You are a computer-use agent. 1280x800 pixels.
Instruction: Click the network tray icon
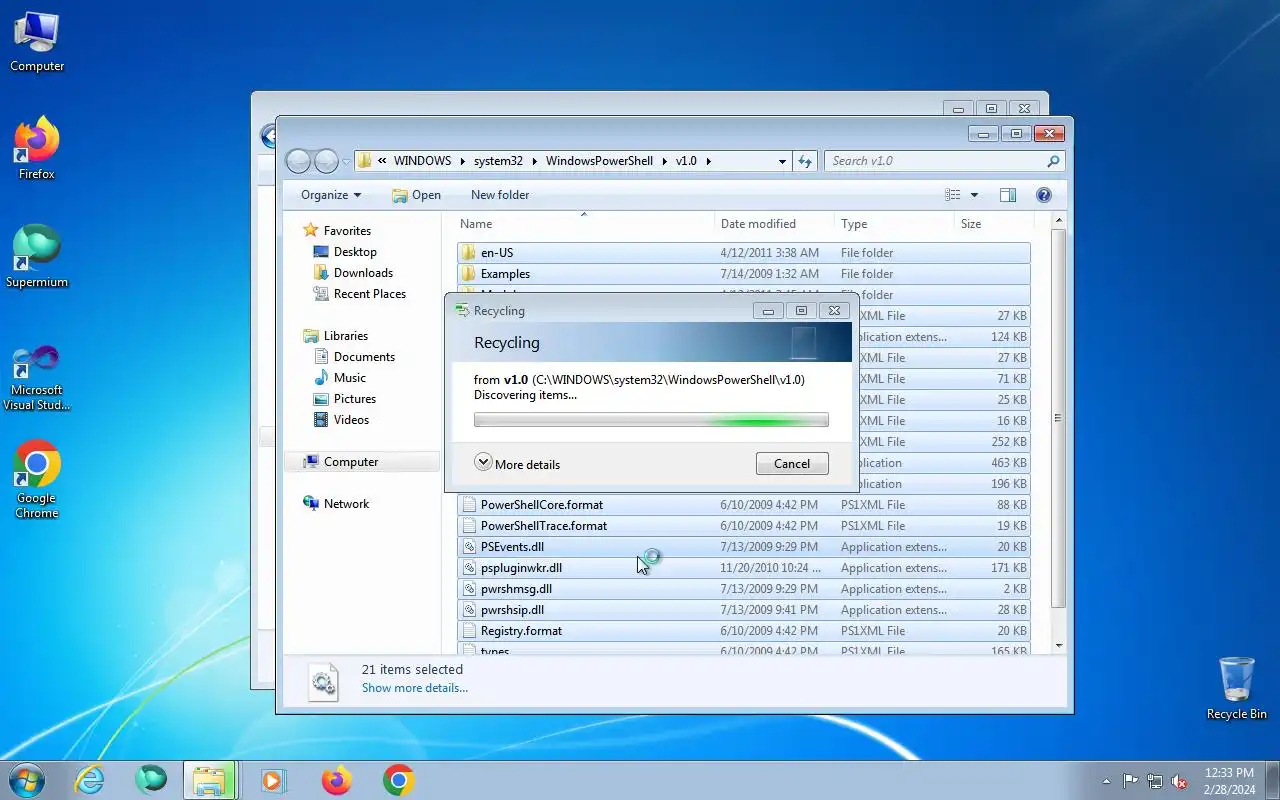[x=1155, y=781]
